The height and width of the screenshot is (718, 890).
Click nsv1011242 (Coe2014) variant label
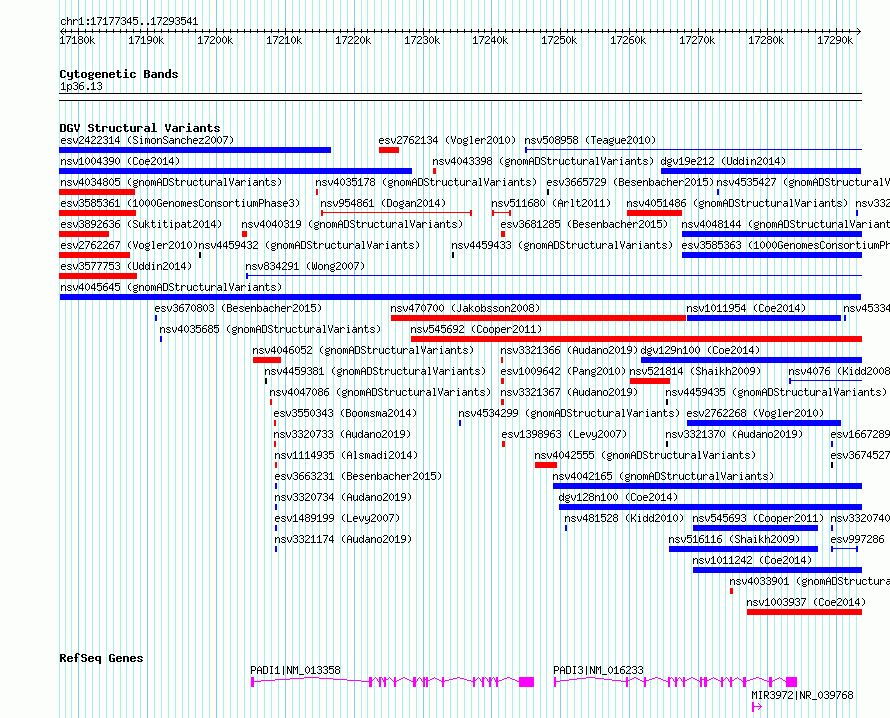(752, 560)
